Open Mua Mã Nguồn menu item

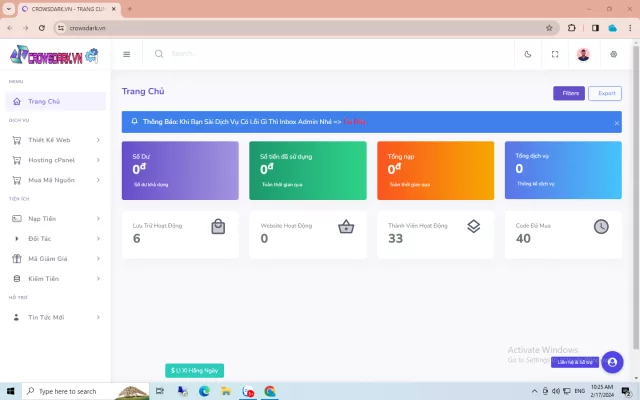(56, 180)
